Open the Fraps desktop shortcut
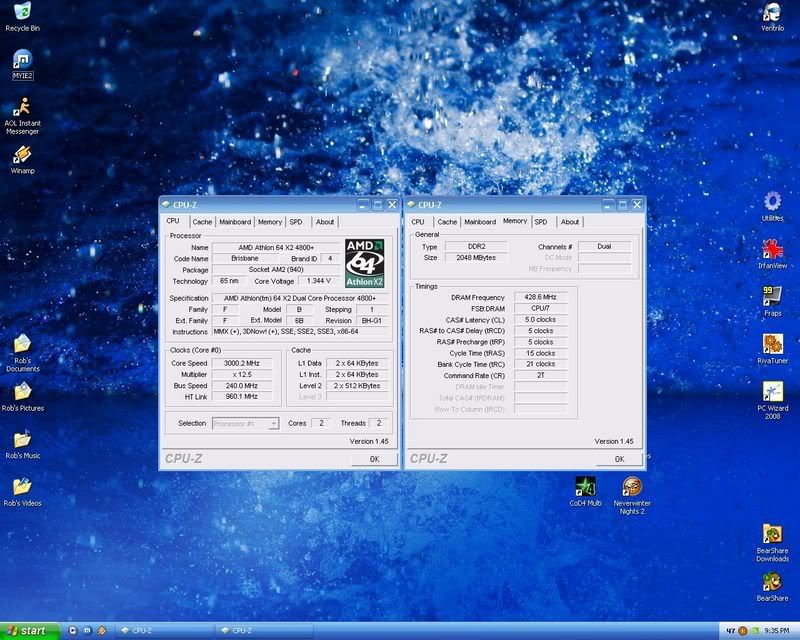This screenshot has width=800, height=640. click(x=771, y=295)
